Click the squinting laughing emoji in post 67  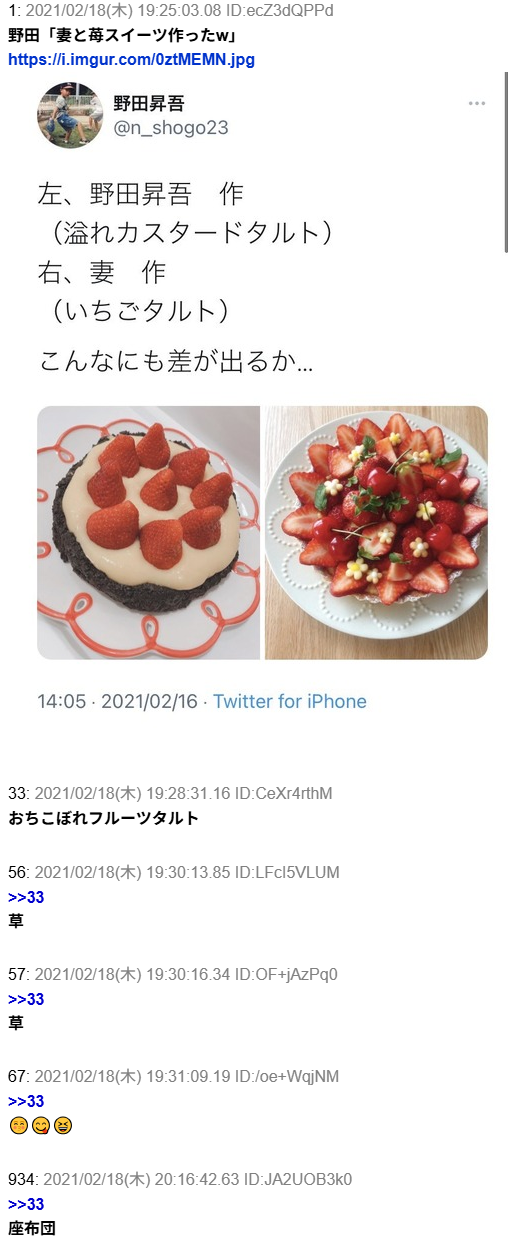[x=63, y=1126]
